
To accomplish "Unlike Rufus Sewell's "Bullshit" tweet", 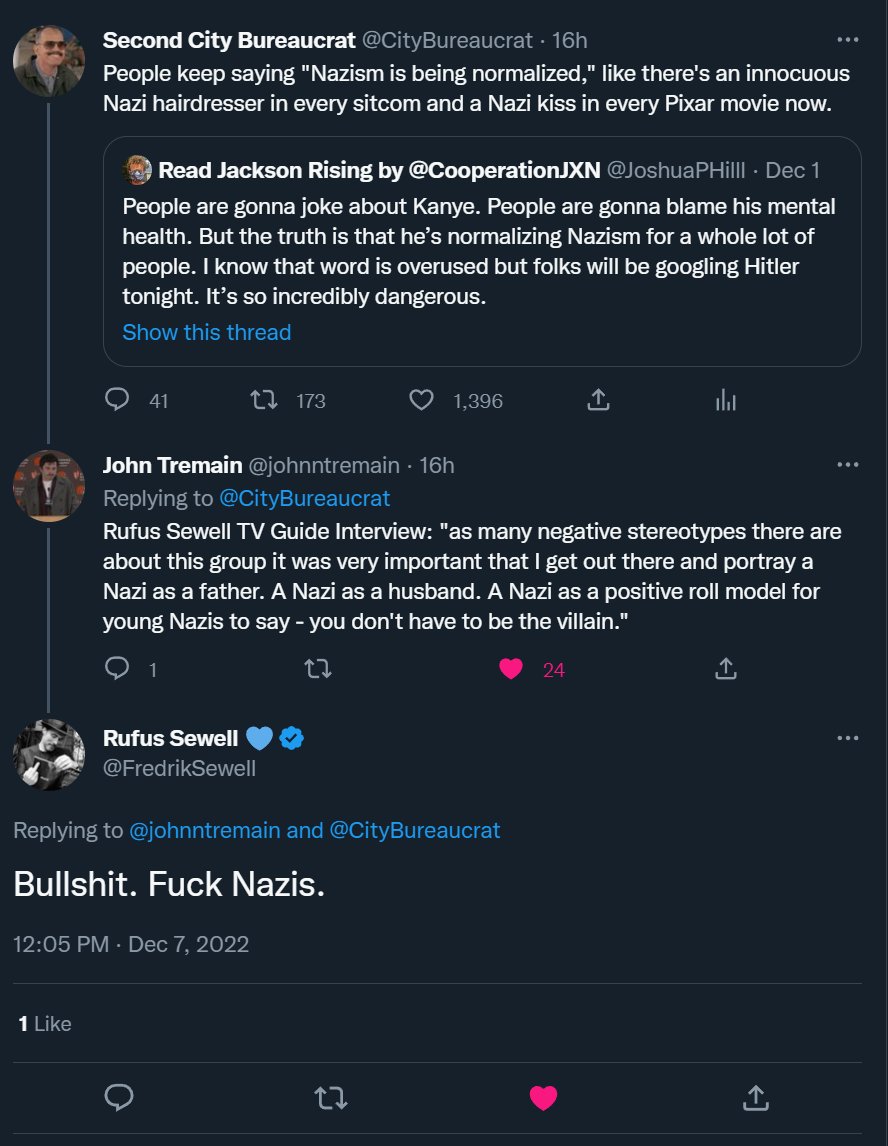I will point(543,1097).
